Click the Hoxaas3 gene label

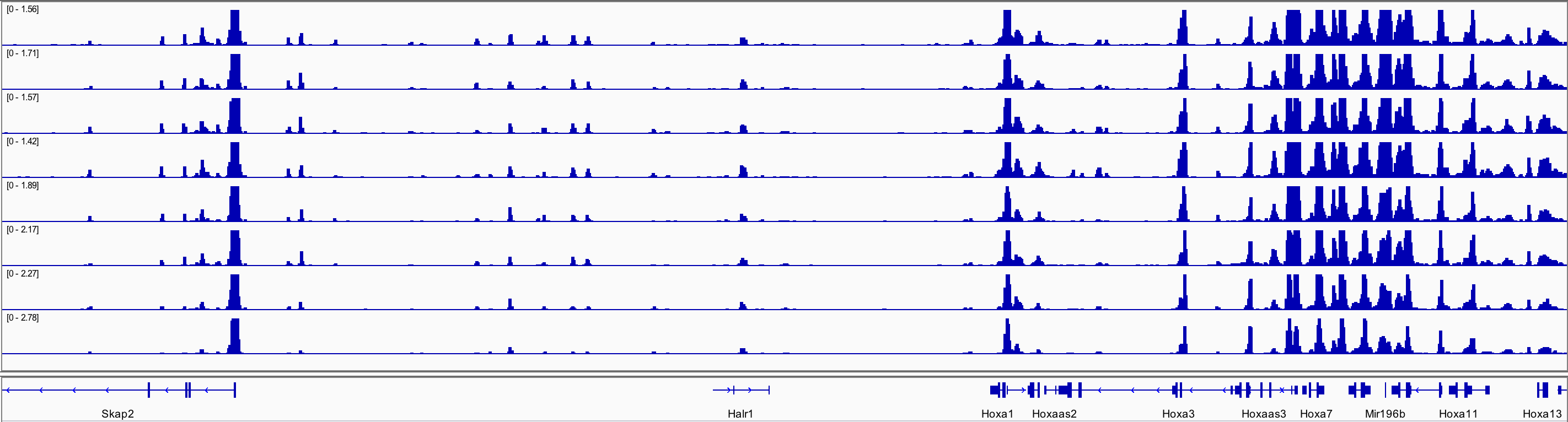coord(1264,414)
